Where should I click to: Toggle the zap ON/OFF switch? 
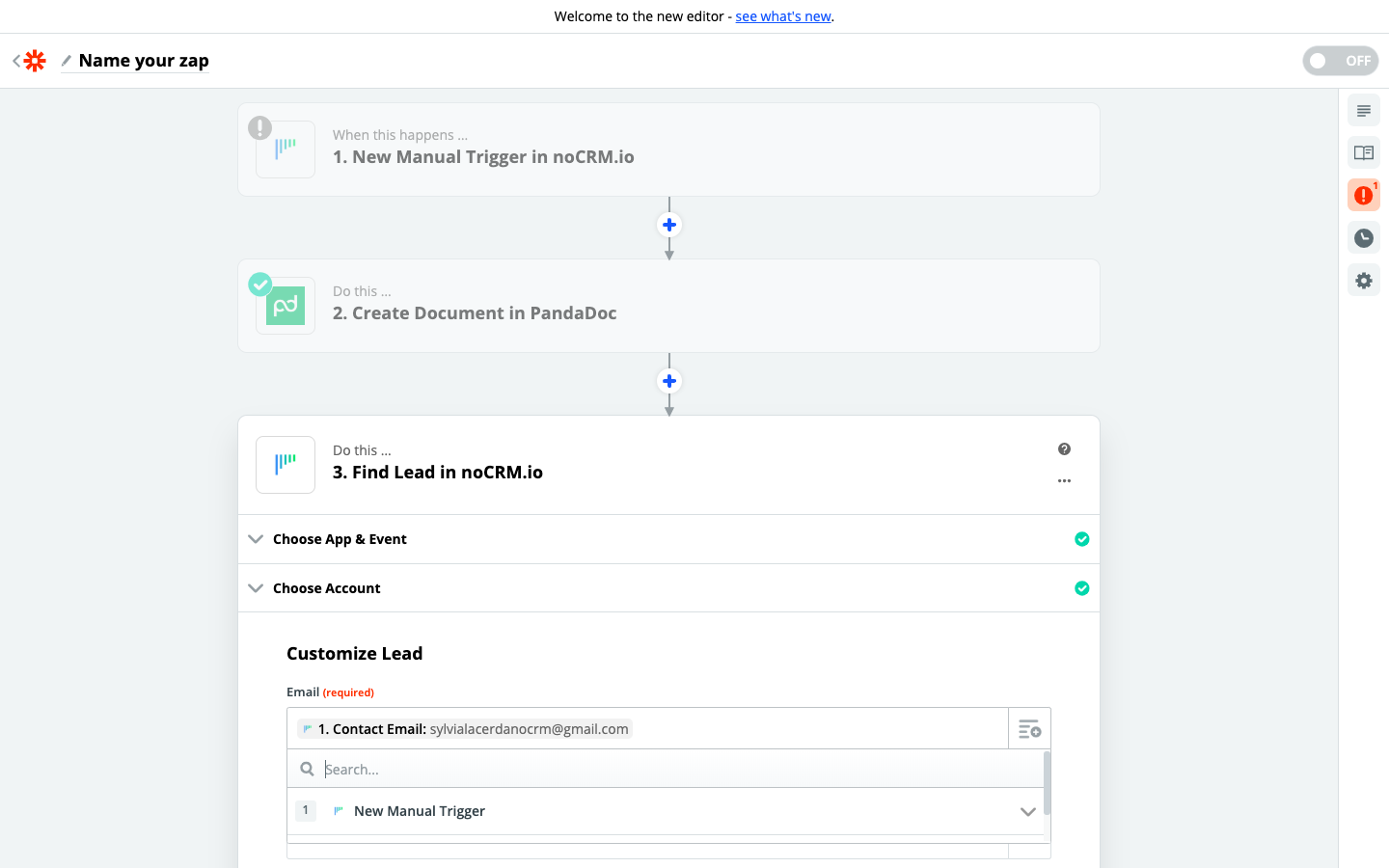[x=1340, y=61]
